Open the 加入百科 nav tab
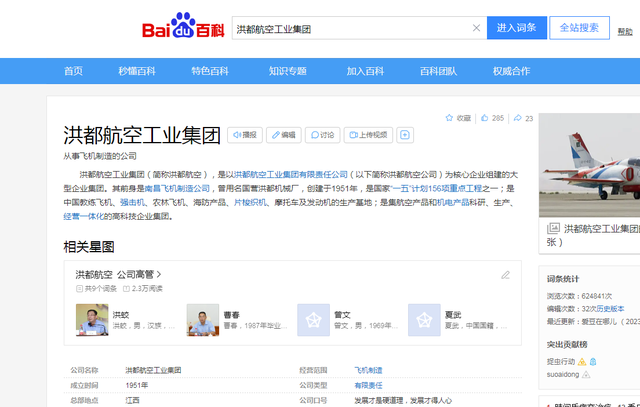The image size is (640, 407). tap(365, 71)
